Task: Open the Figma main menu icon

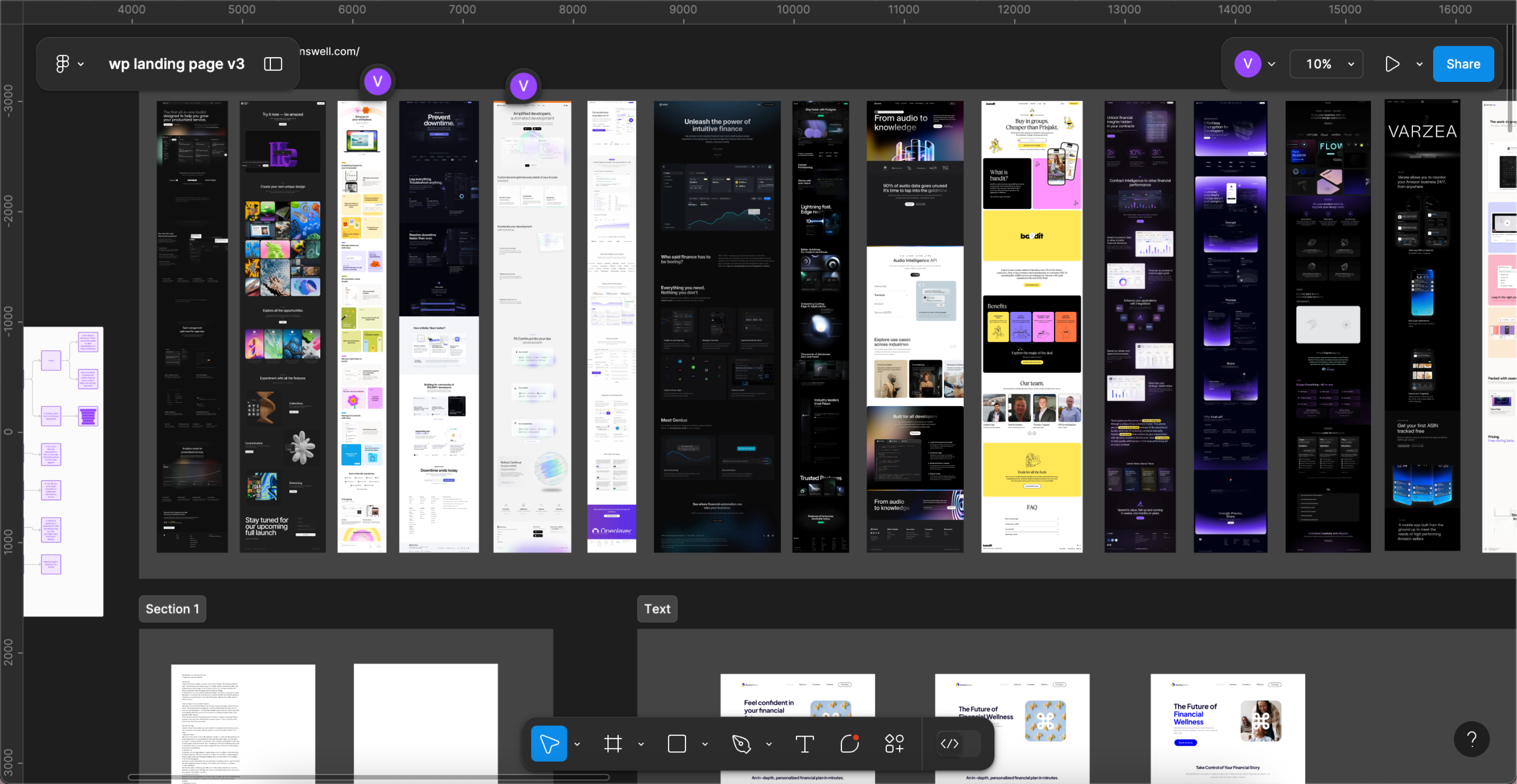Action: pos(62,64)
